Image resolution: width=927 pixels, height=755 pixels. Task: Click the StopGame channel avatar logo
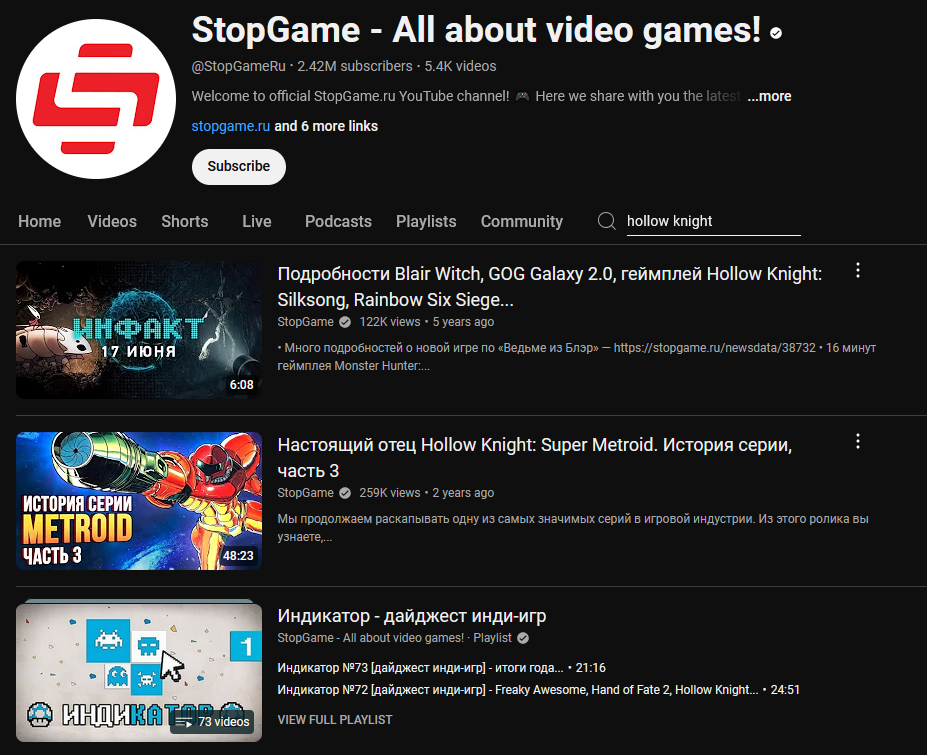(x=96, y=99)
